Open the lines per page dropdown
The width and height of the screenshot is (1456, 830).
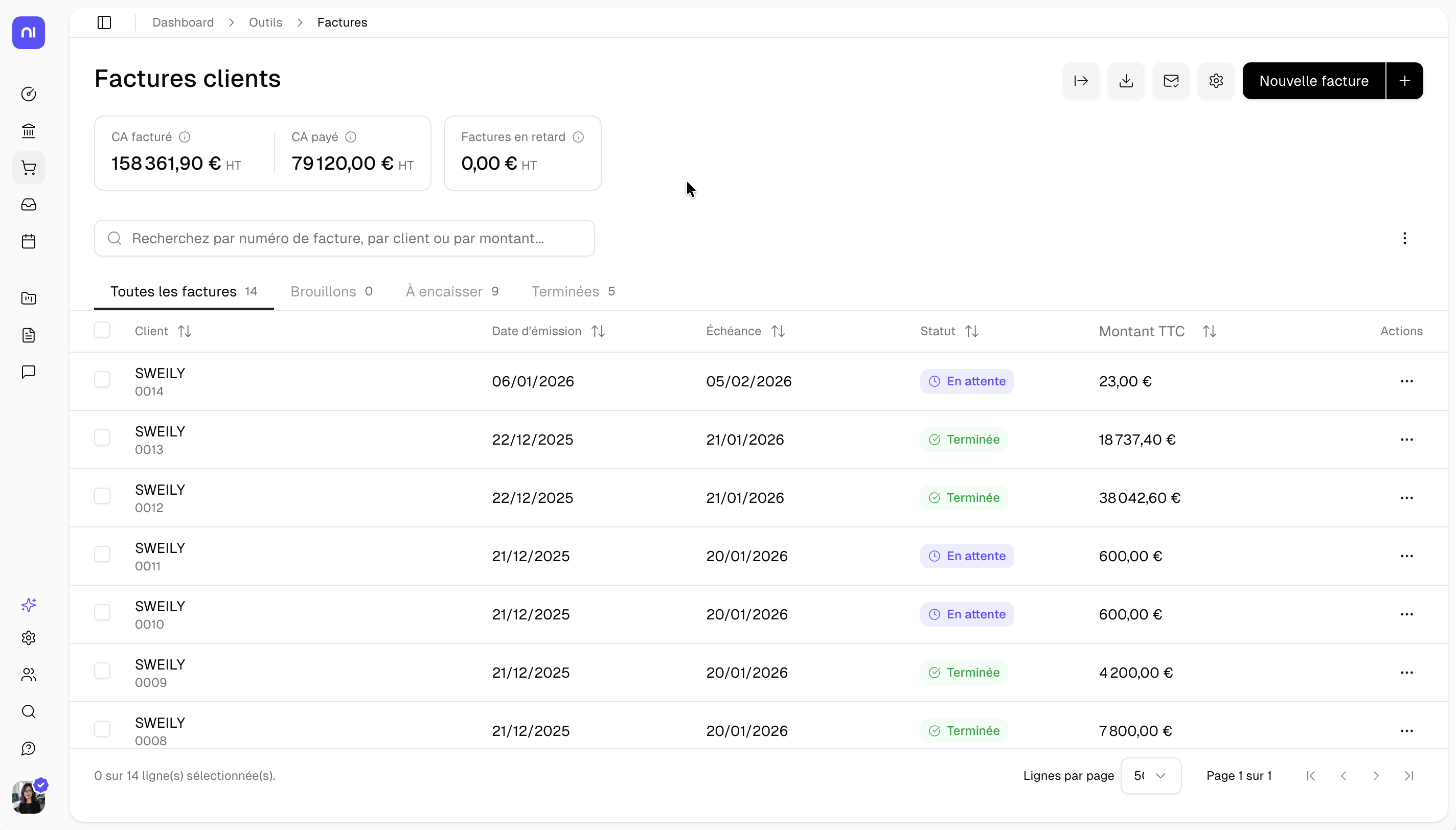(1151, 775)
